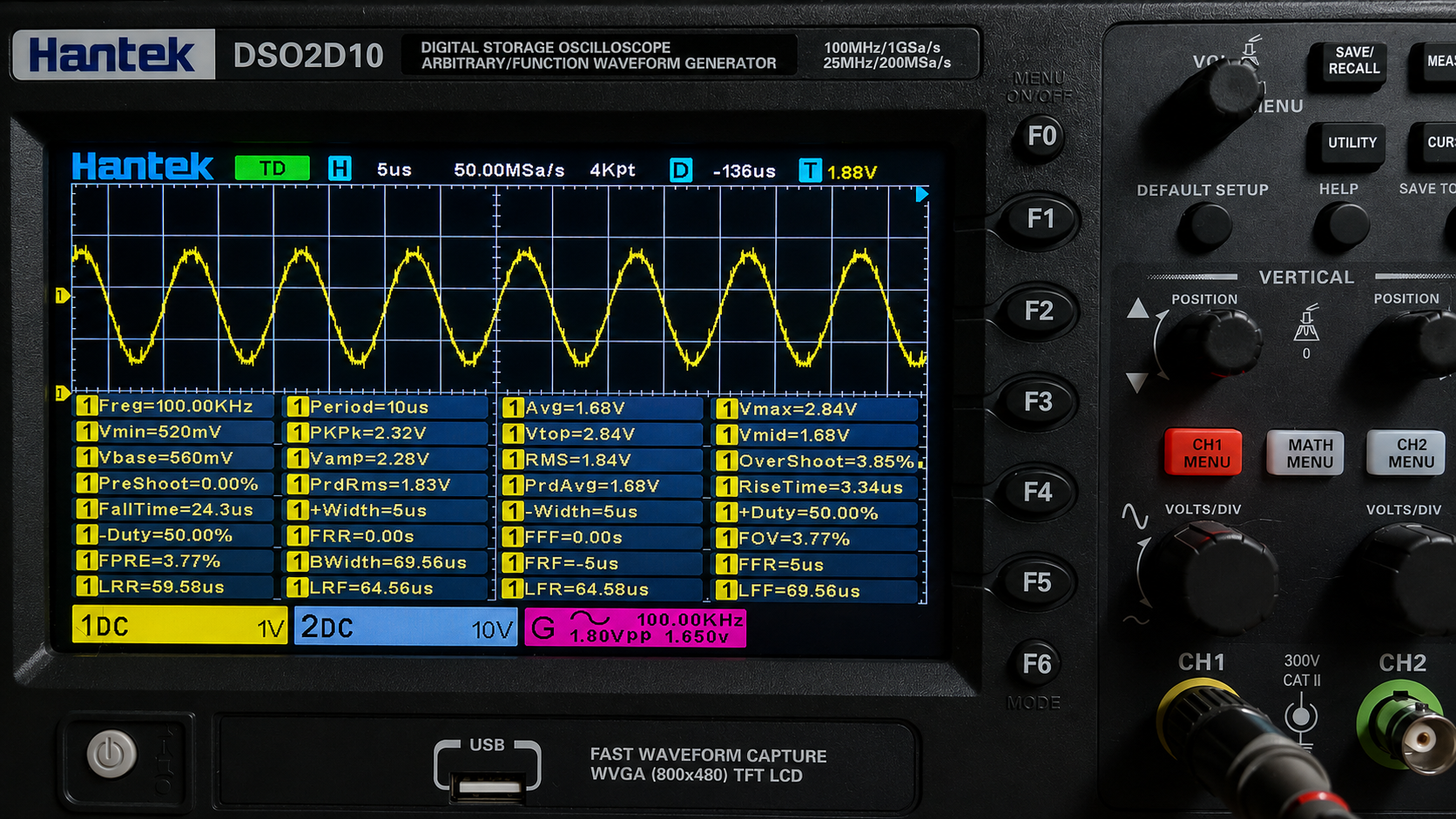Viewport: 1456px width, 819px height.
Task: Tap the green TD trigger status indicator
Action: coord(273,168)
